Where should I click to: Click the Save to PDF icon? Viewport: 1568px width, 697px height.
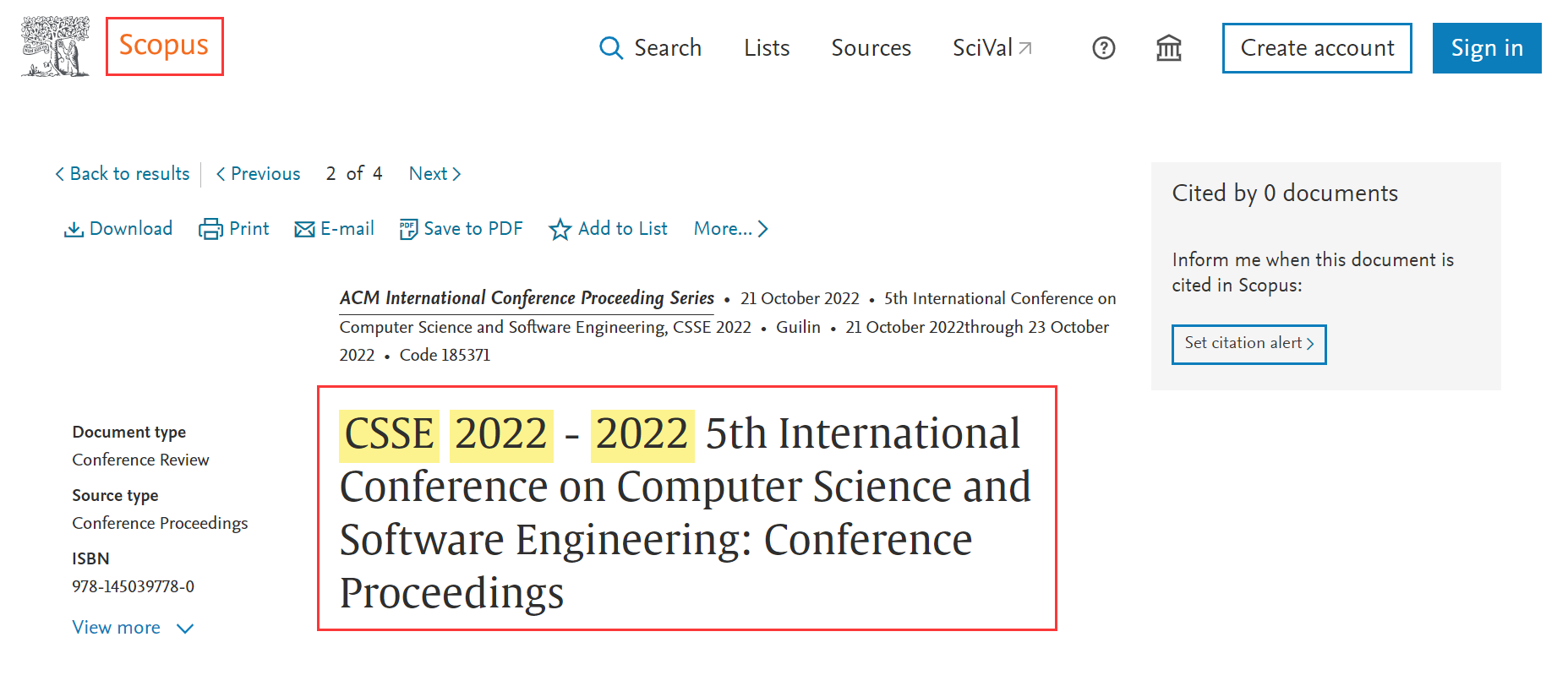click(x=408, y=229)
